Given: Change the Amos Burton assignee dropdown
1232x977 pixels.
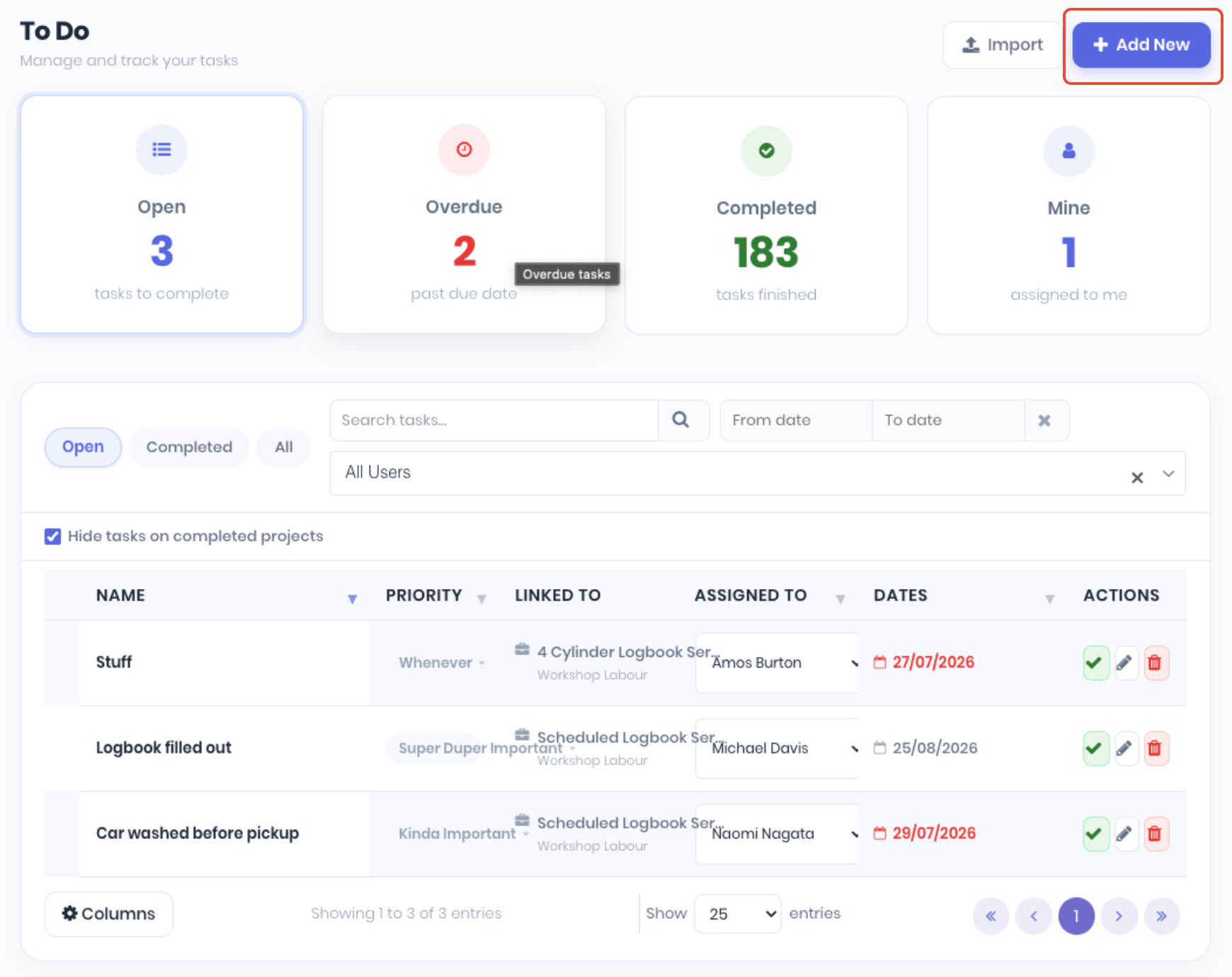Looking at the screenshot, I should (x=777, y=663).
